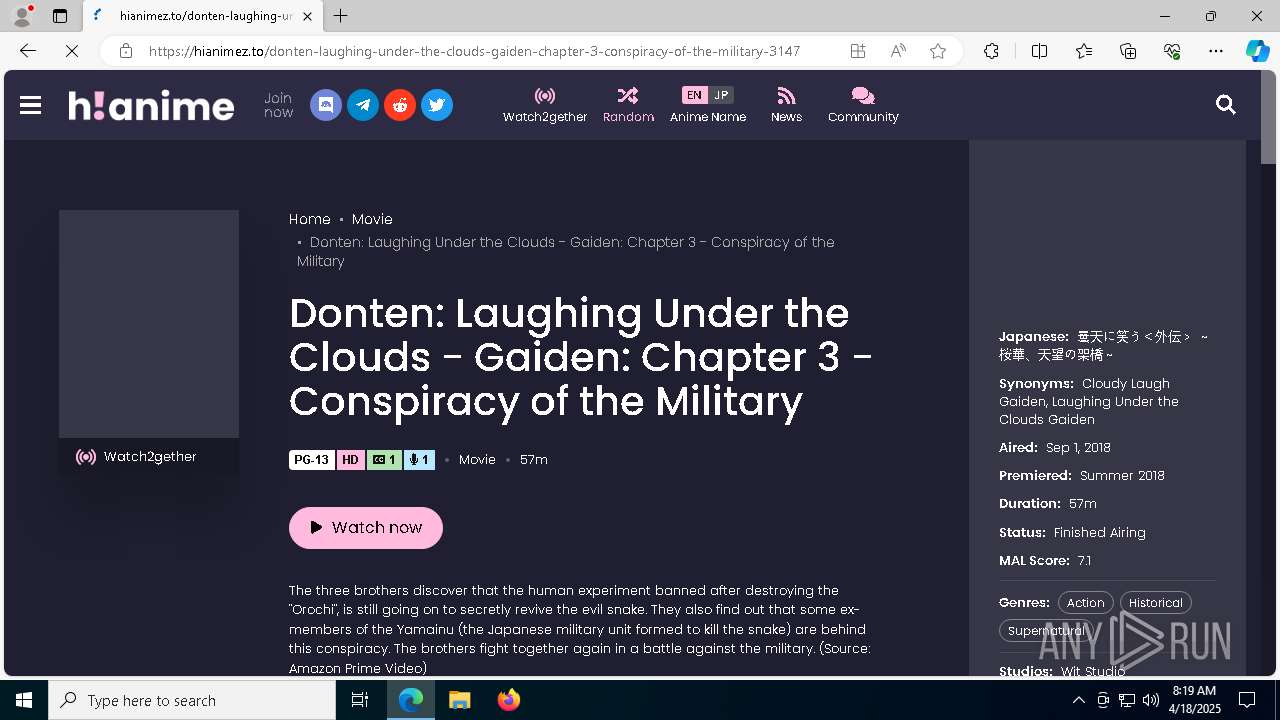Pick a Random anime
Viewport: 1280px width, 720px height.
[x=628, y=105]
